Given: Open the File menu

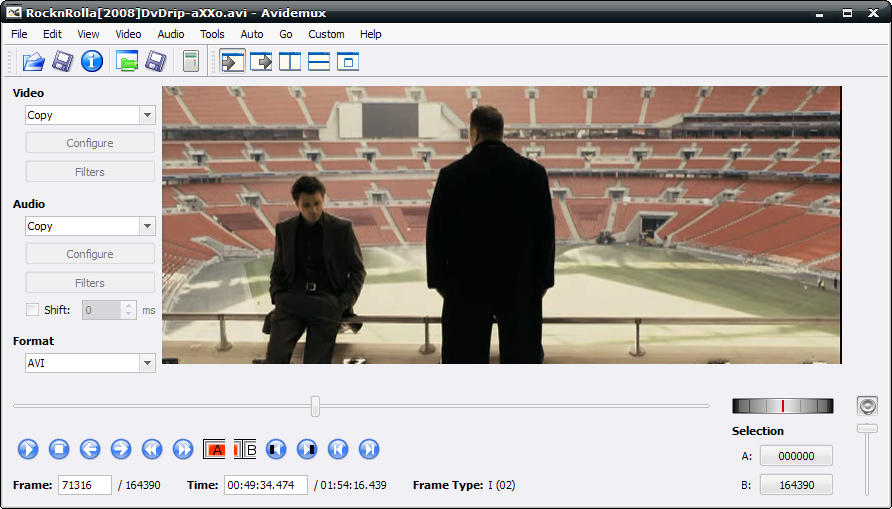Looking at the screenshot, I should tap(19, 34).
